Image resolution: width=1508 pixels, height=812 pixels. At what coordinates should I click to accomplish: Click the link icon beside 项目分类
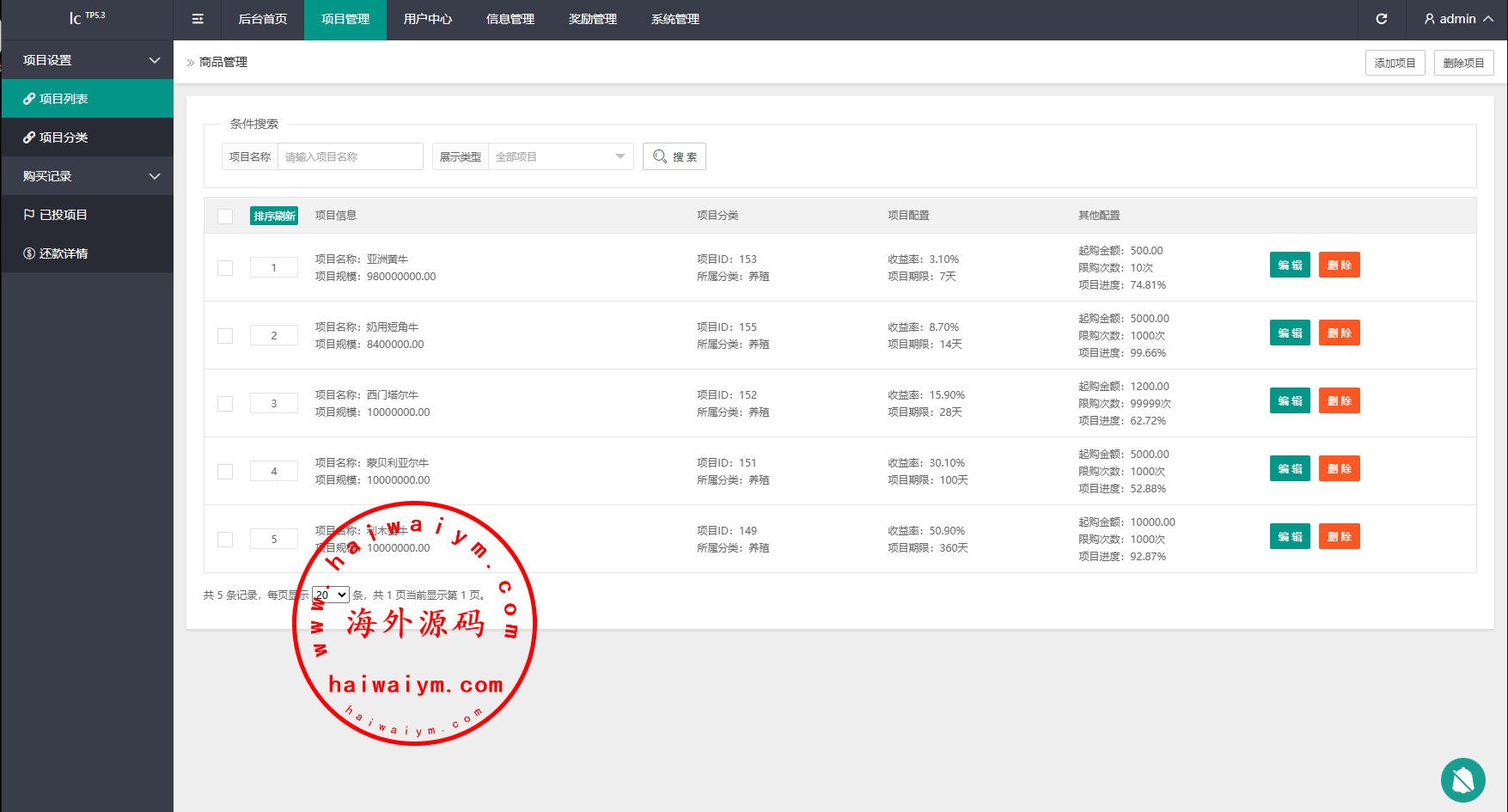(29, 137)
